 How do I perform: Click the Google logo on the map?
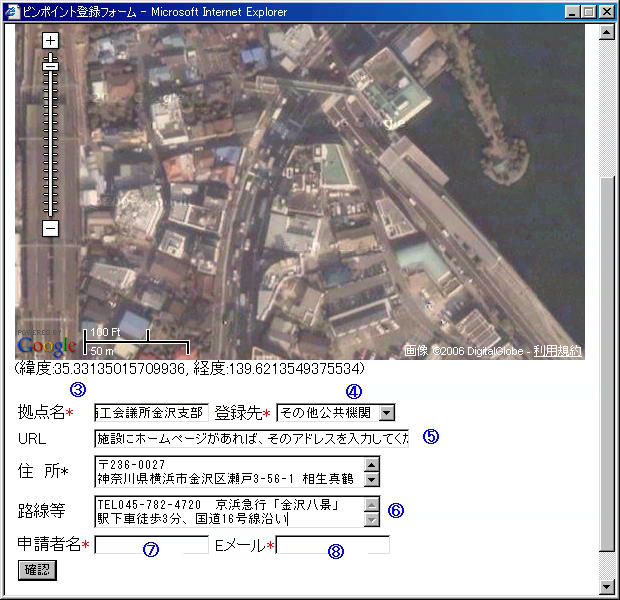click(46, 345)
